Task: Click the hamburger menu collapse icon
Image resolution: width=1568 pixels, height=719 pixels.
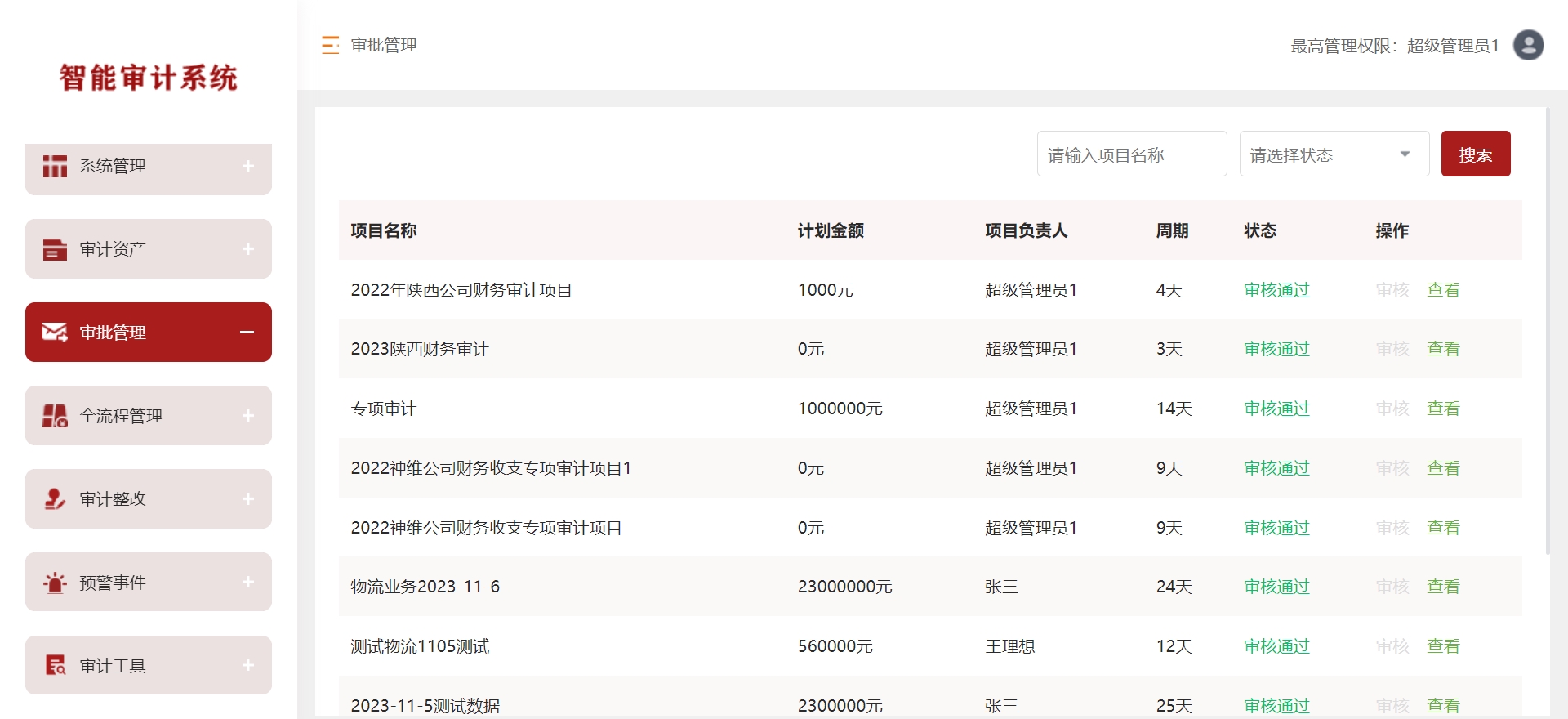Action: click(330, 45)
